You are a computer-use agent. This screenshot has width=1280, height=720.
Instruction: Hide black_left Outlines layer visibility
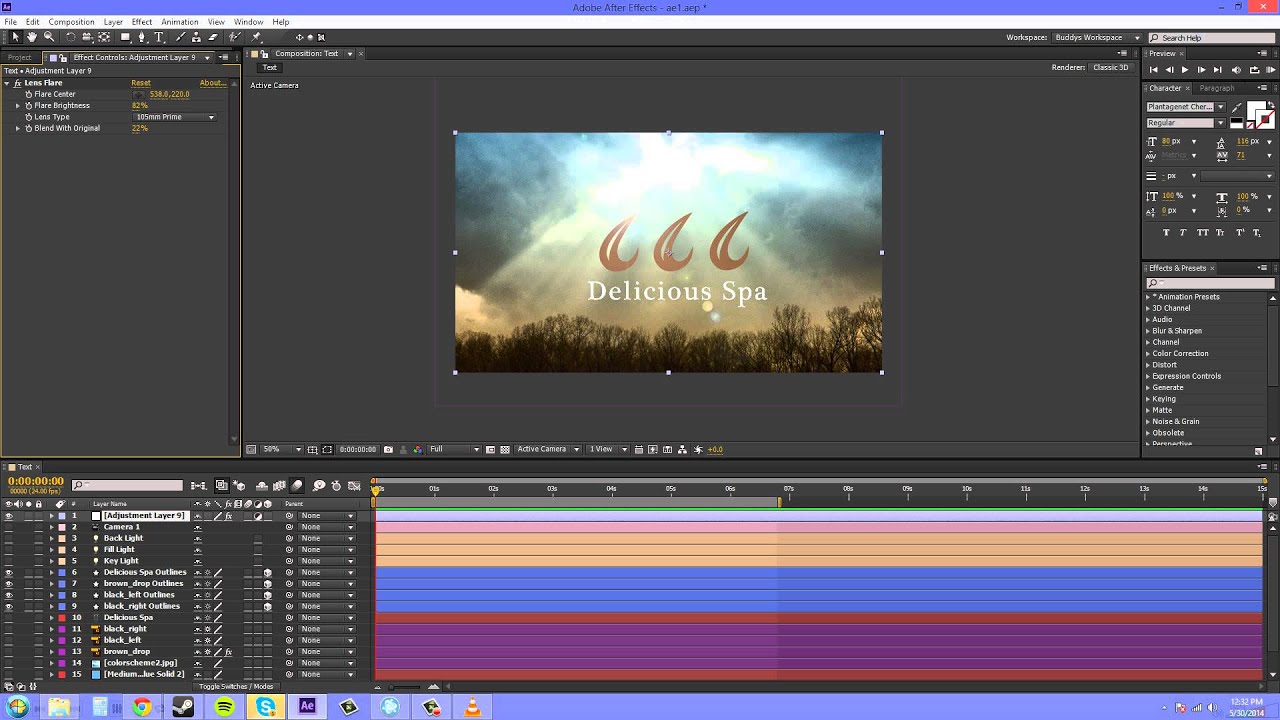click(x=9, y=595)
